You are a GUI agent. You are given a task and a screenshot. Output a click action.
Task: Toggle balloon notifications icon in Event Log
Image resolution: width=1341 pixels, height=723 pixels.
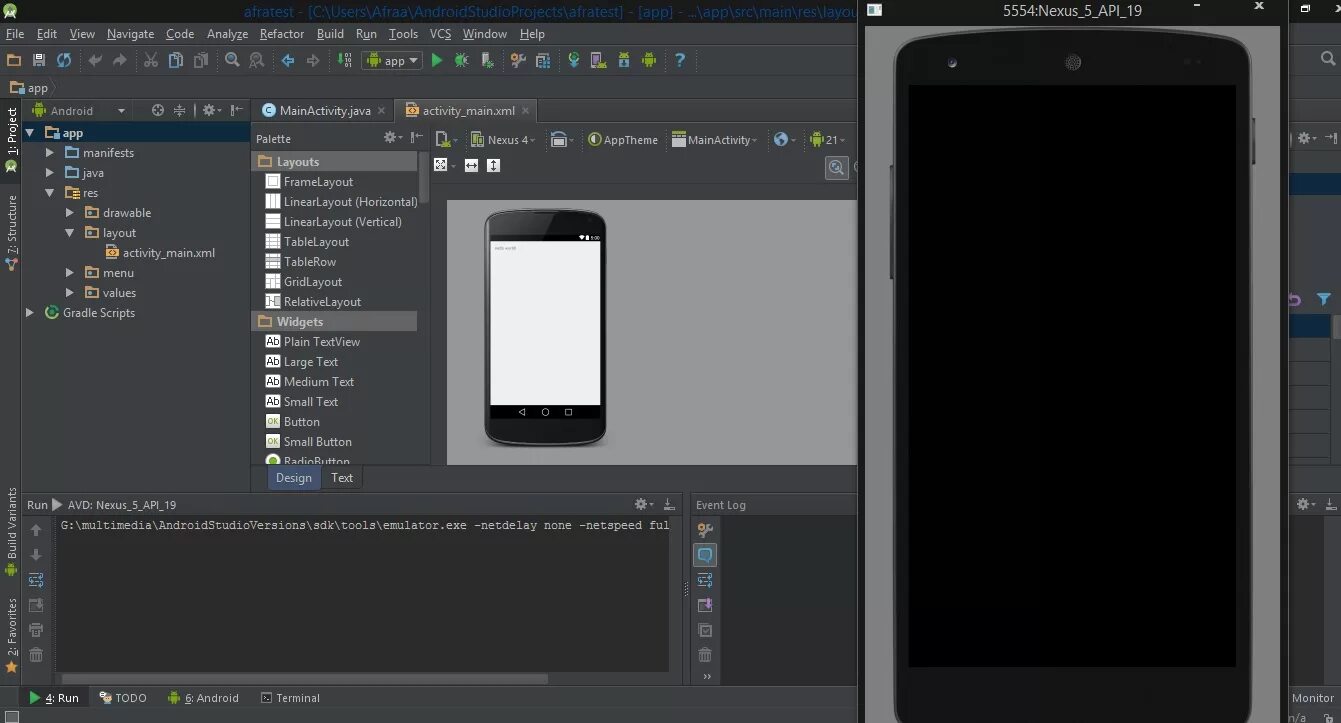click(705, 555)
